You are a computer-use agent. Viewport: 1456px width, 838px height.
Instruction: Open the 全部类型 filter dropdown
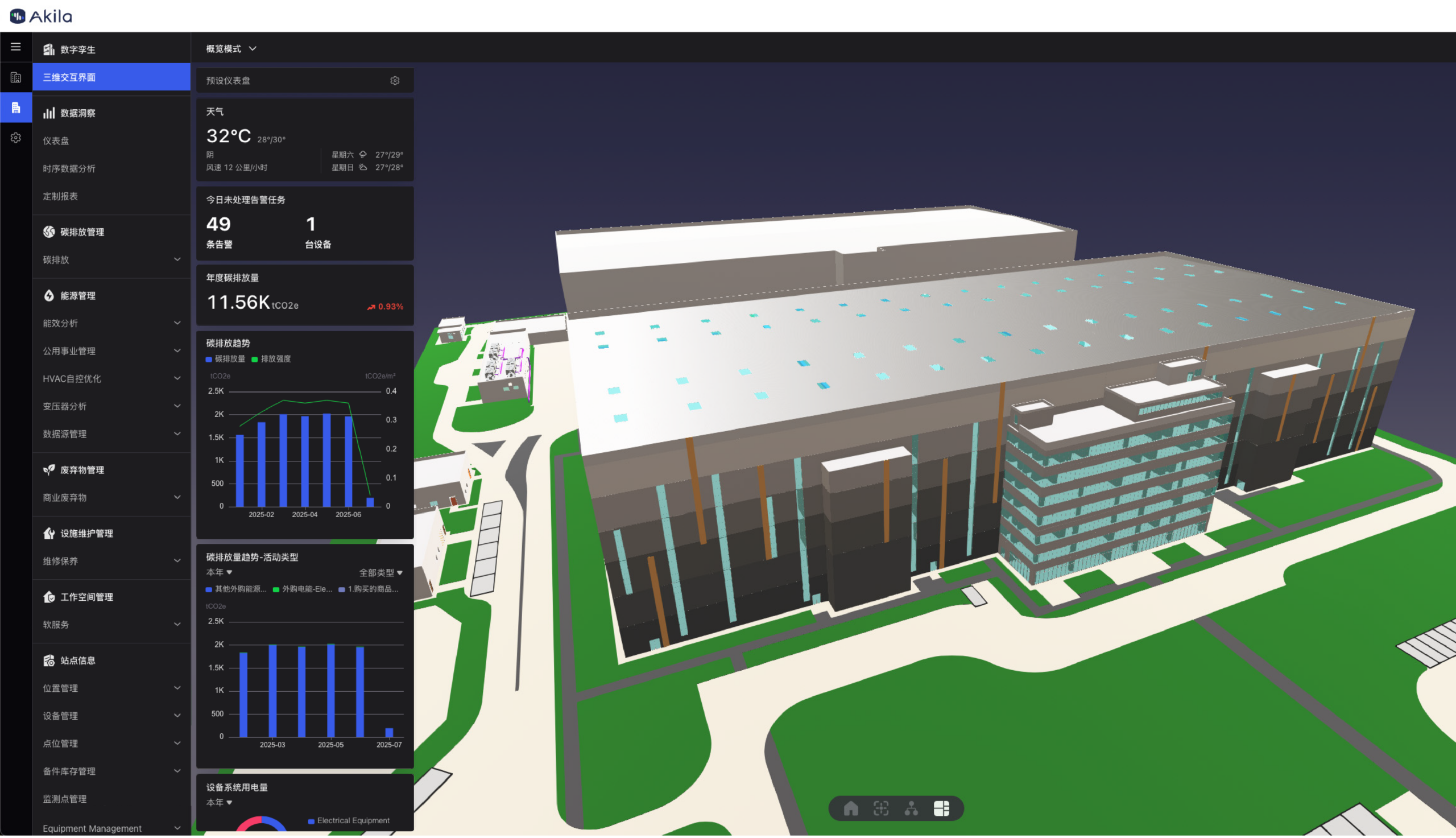coord(380,573)
